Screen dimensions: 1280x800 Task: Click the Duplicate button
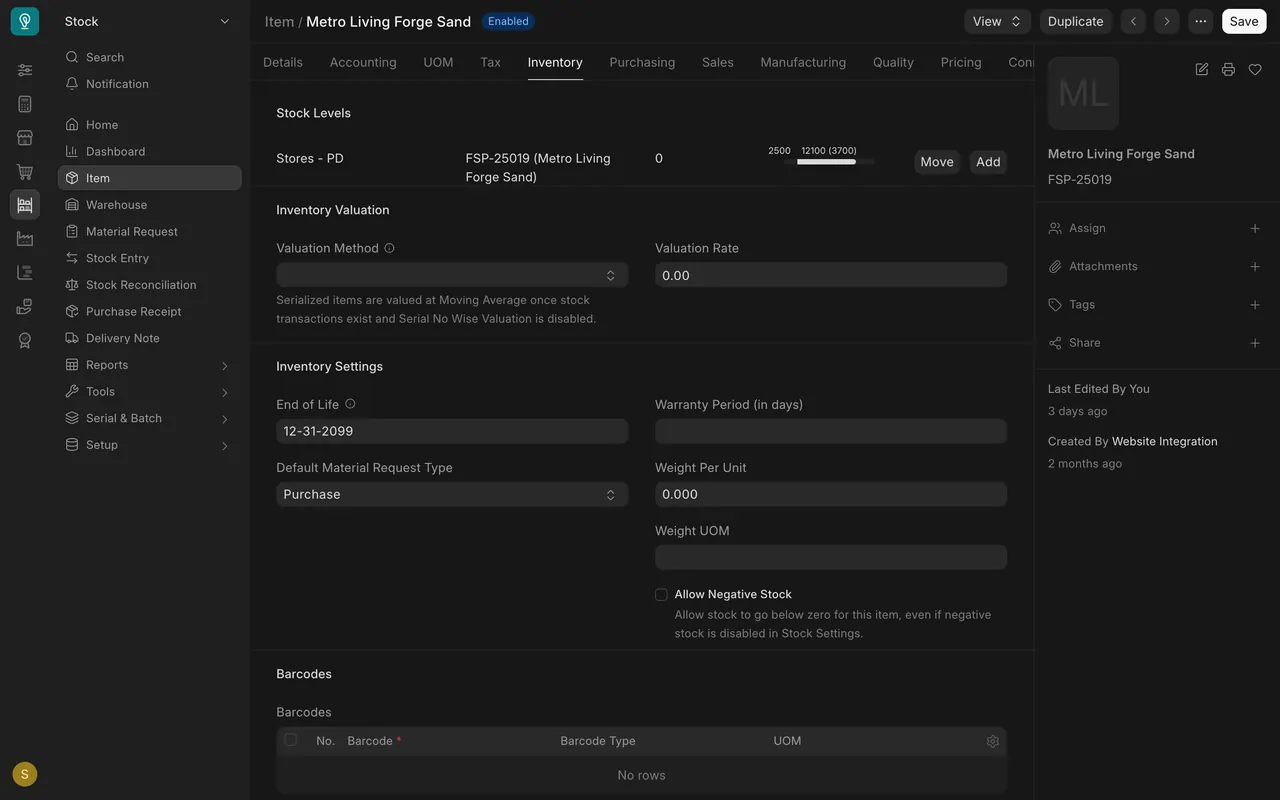[1076, 21]
